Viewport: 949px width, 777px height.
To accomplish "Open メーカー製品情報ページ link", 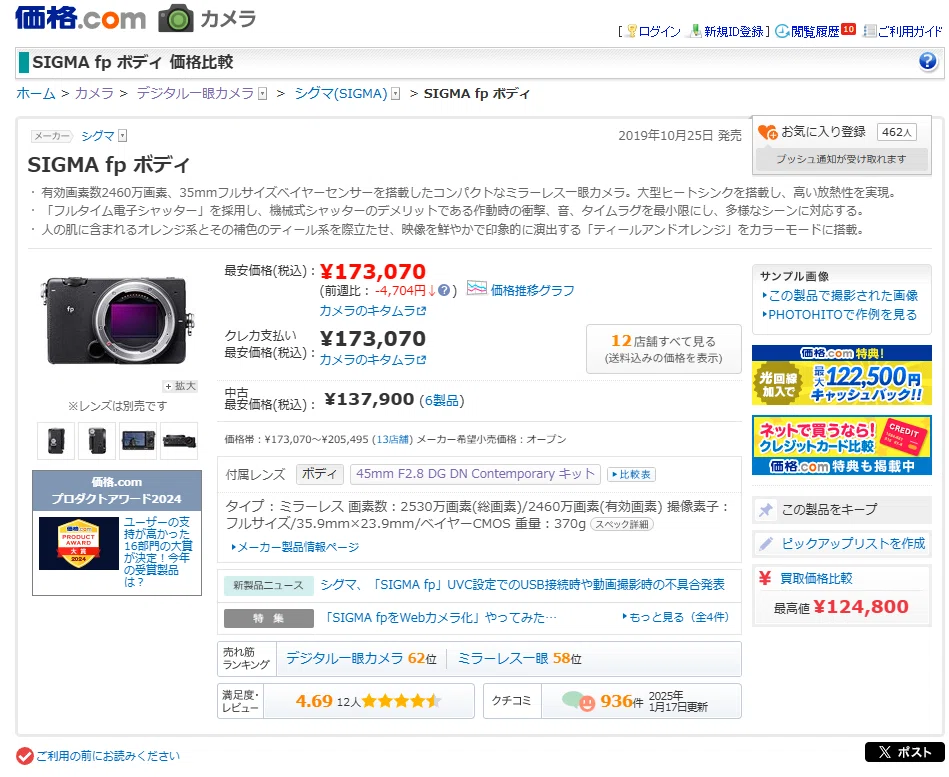I will [x=295, y=547].
